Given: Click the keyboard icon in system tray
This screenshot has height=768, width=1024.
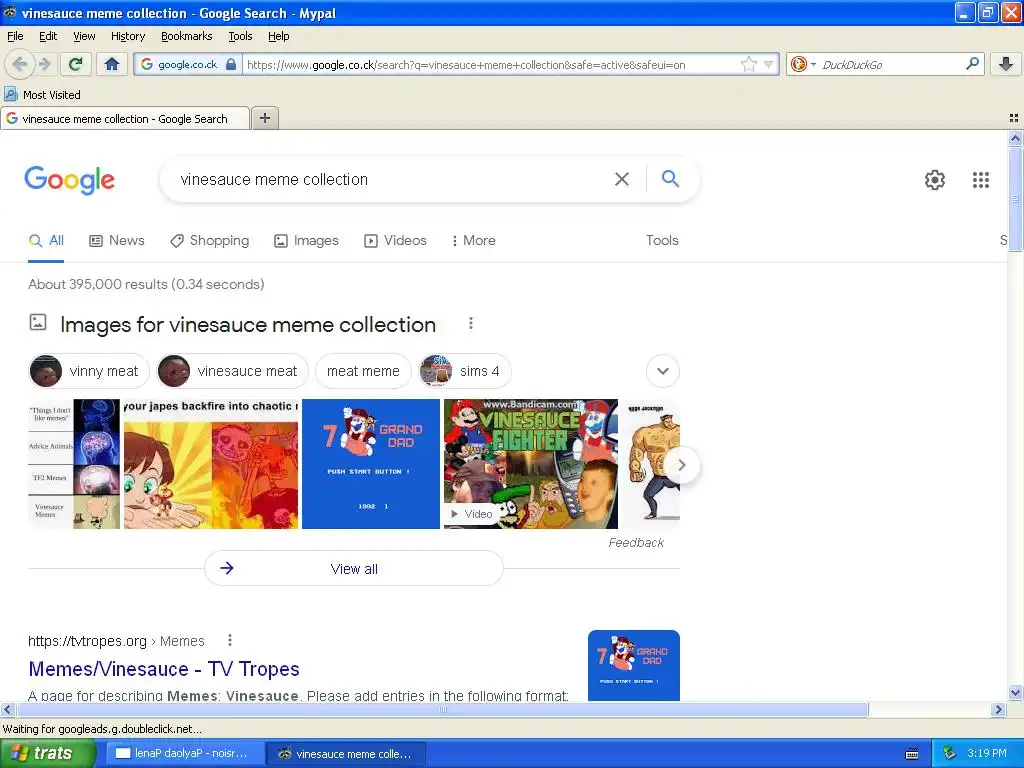Looking at the screenshot, I should pos(912,754).
